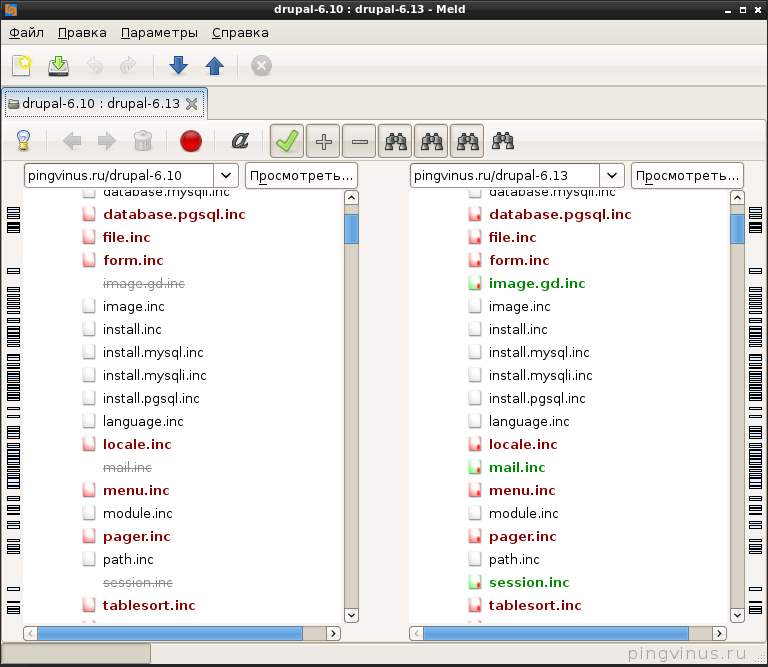This screenshot has width=768, height=667.
Task: Click right pane scroll up arrow
Action: pyautogui.click(x=737, y=198)
